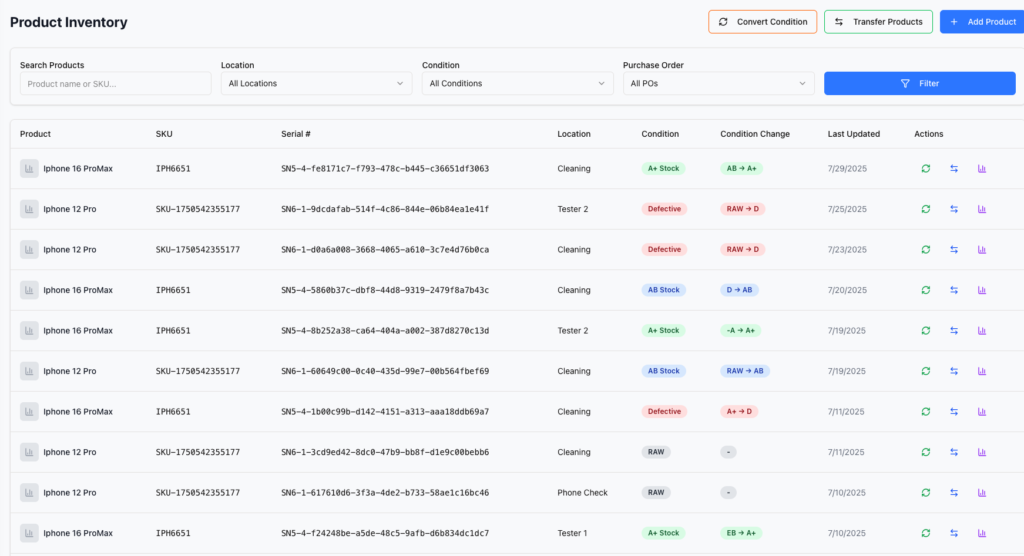Apply filters with the Filter button
The height and width of the screenshot is (556, 1024).
coord(920,84)
